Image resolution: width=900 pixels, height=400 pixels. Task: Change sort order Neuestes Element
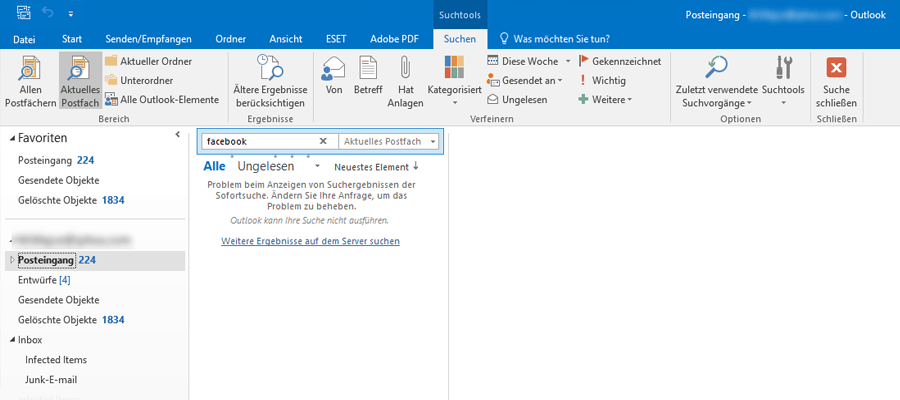click(371, 167)
